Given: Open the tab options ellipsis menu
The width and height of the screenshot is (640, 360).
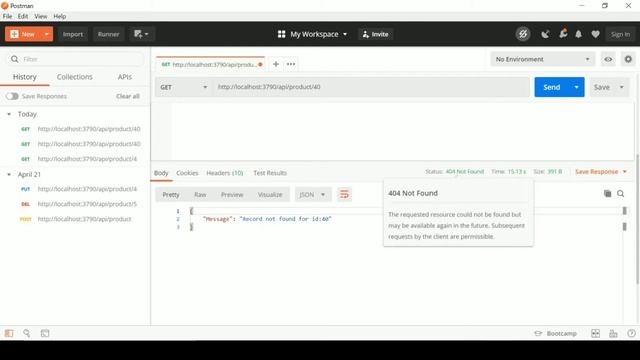Looking at the screenshot, I should [291, 64].
